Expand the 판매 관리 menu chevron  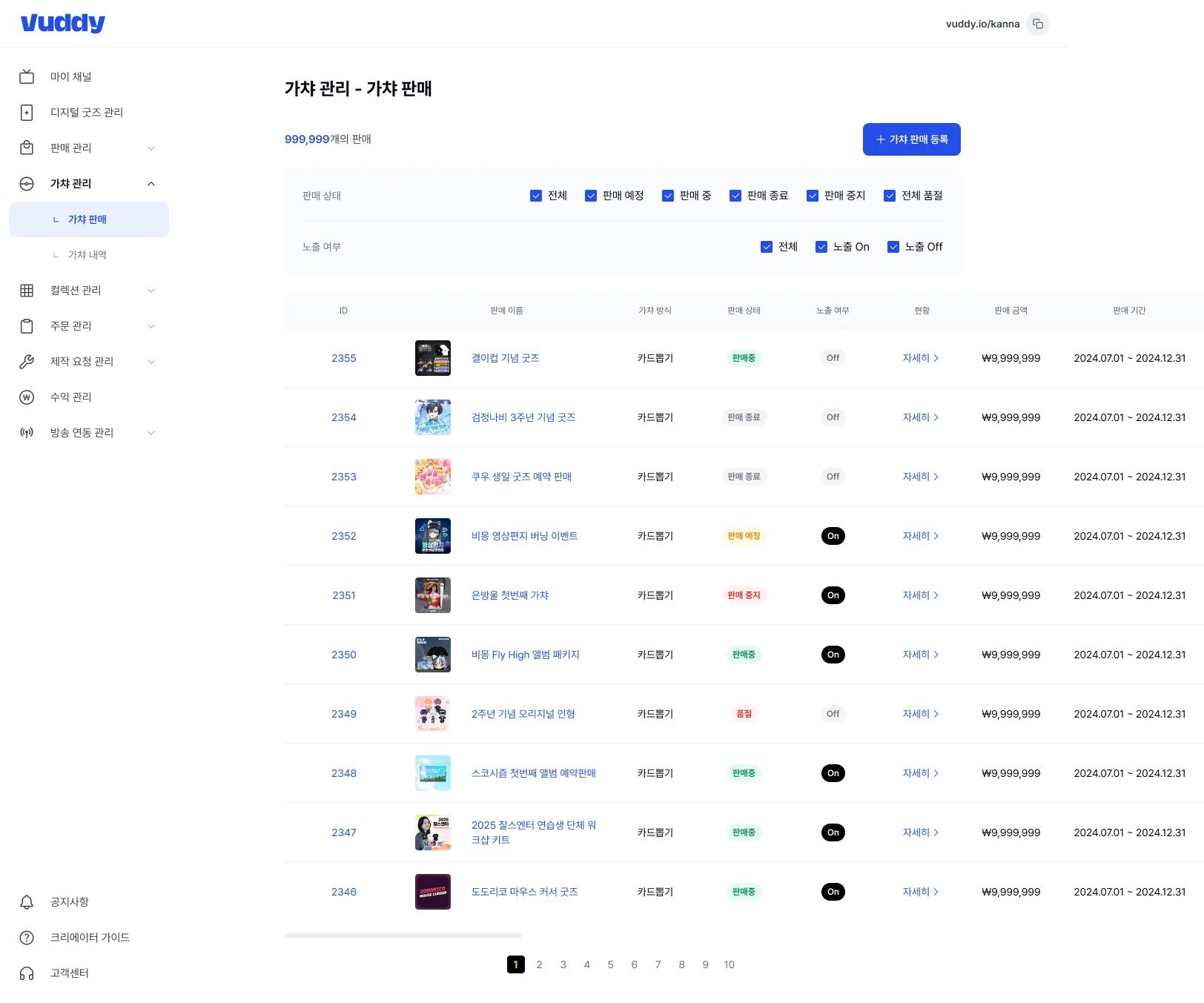point(151,148)
